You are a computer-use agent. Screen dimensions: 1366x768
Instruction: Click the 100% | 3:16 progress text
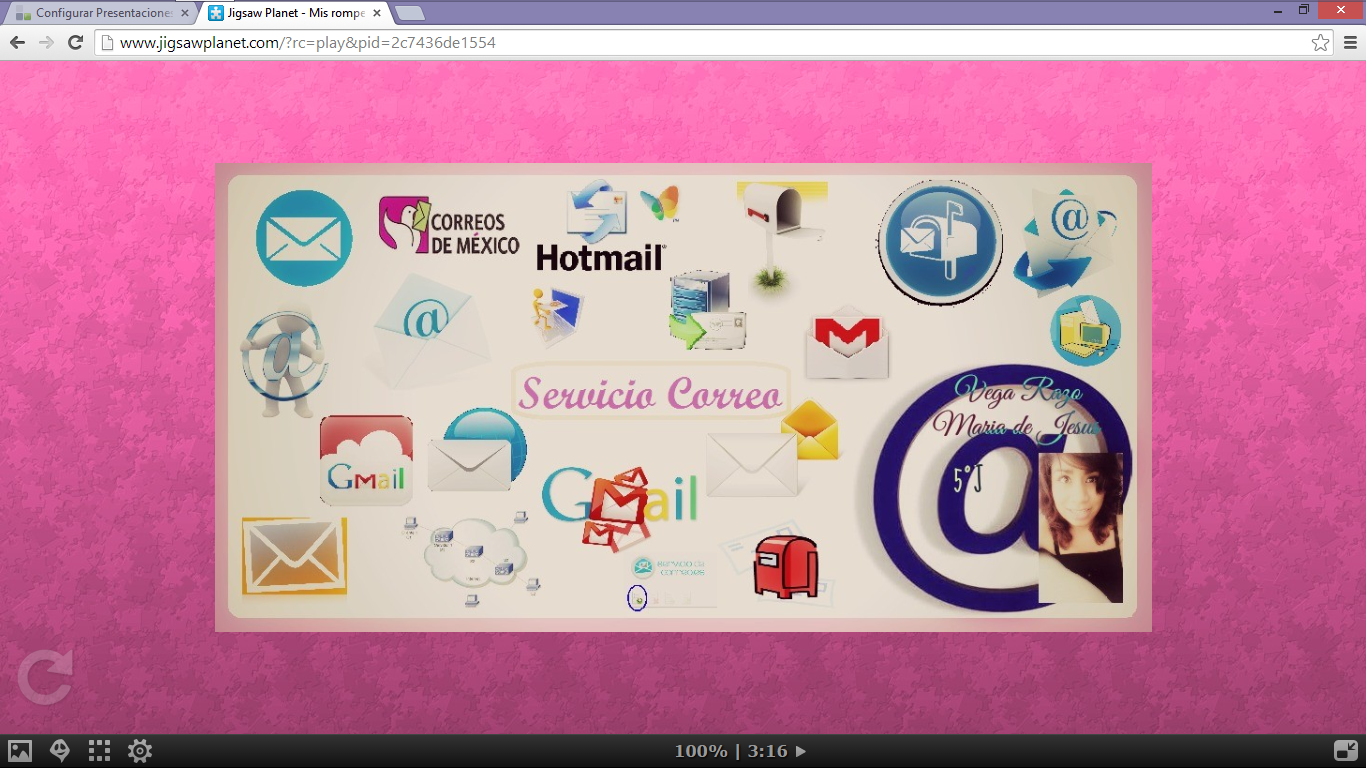coord(731,751)
